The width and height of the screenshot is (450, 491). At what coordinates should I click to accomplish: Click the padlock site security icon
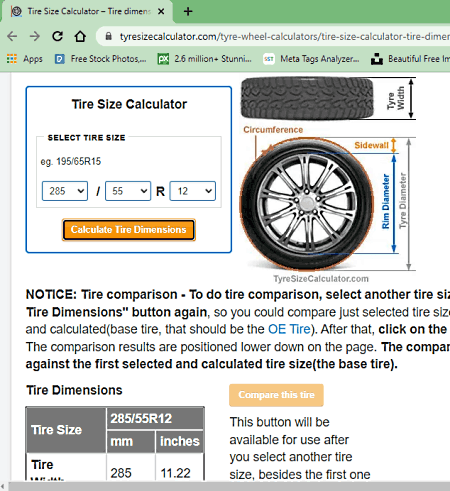[109, 36]
